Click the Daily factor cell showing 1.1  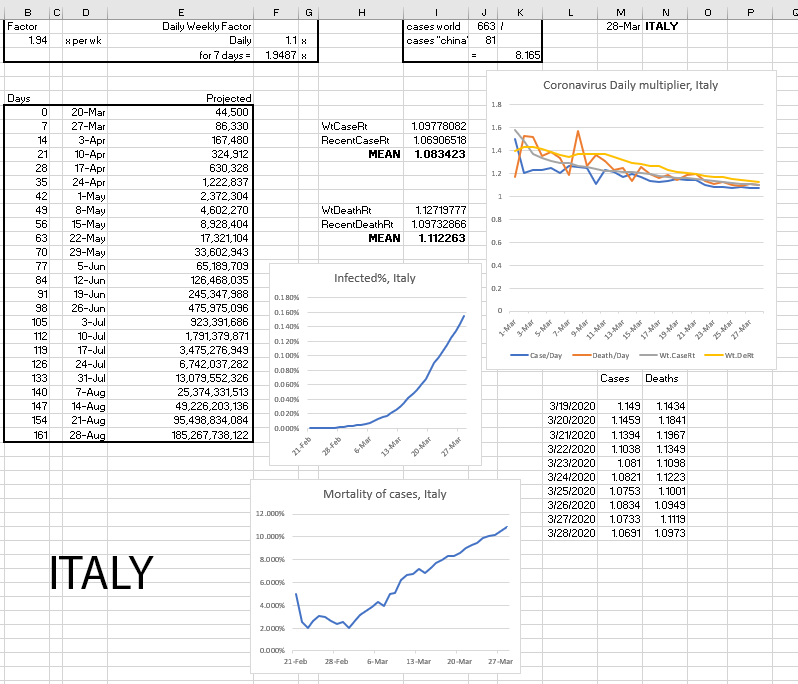coord(283,41)
